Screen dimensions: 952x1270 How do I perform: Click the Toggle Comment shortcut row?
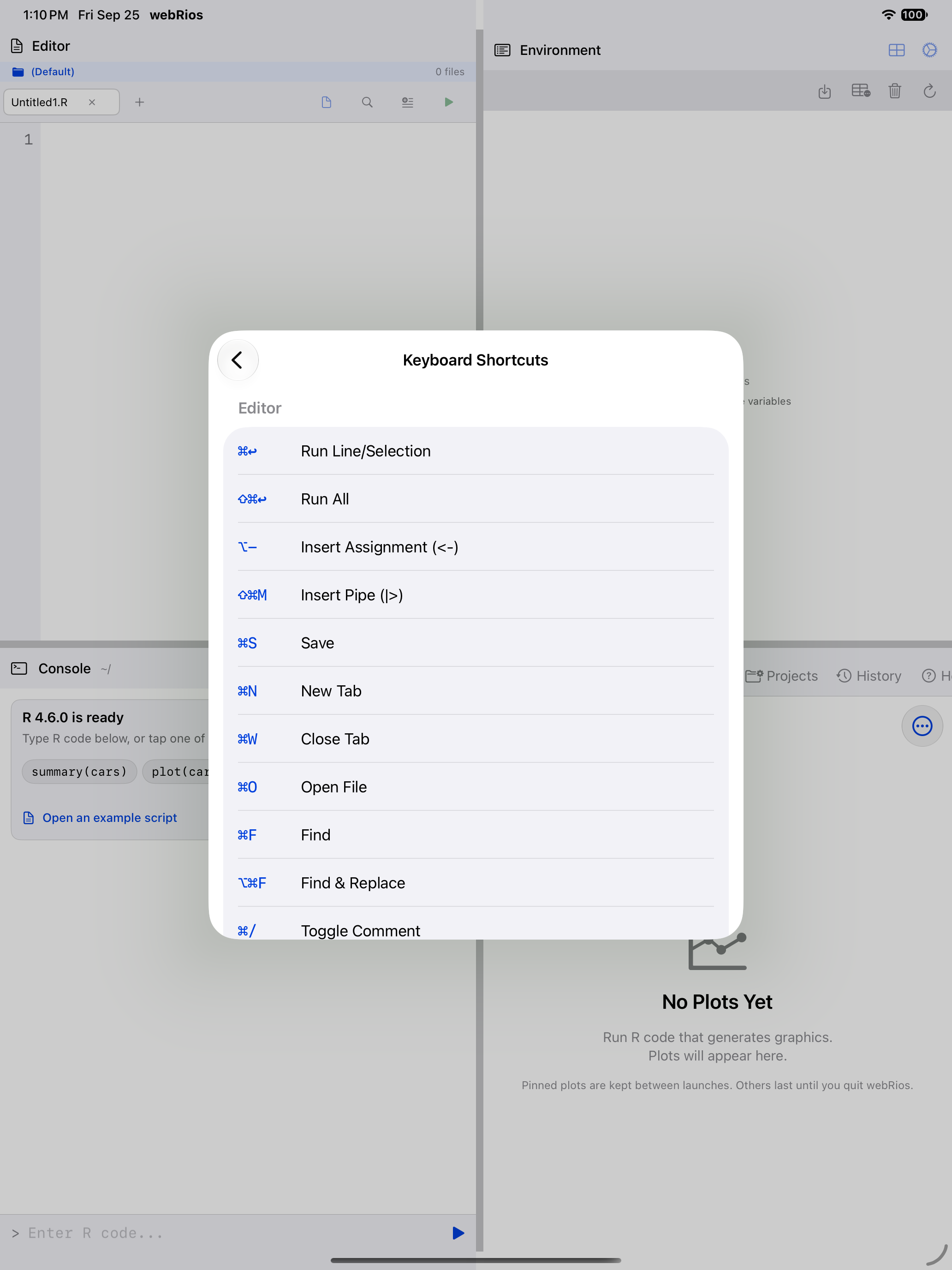[x=476, y=924]
